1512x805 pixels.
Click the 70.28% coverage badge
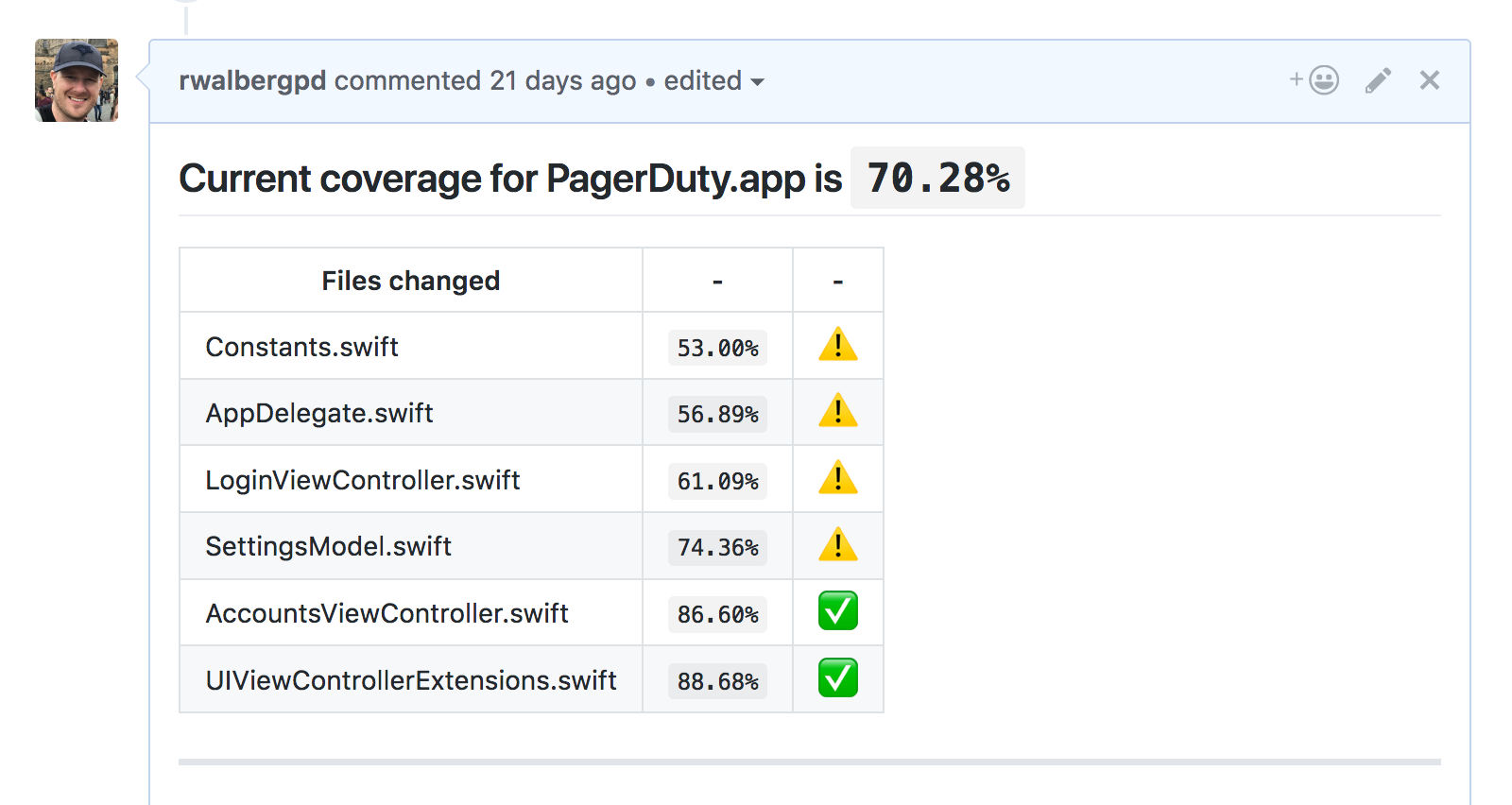pos(937,178)
